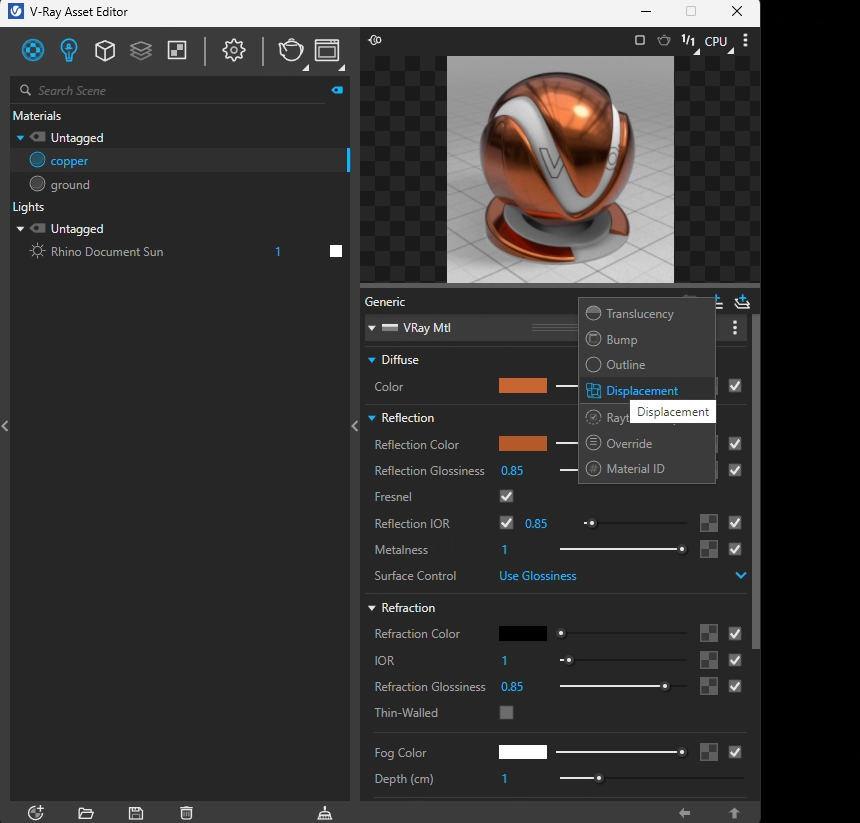Screen dimensions: 860x823
Task: Toggle the Reflection IOR checkbox left of its value
Action: tap(506, 523)
